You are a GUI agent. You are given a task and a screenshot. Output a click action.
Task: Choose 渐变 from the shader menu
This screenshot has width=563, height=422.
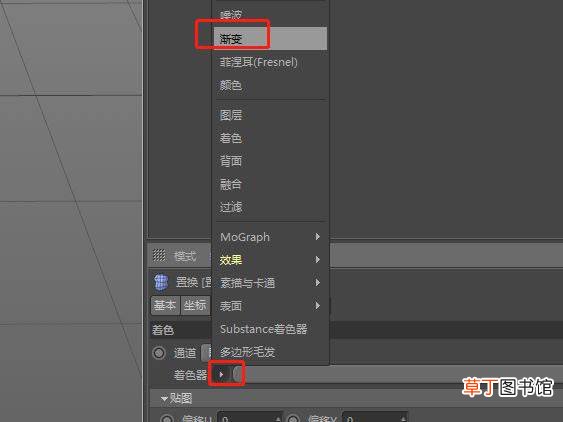(270, 38)
